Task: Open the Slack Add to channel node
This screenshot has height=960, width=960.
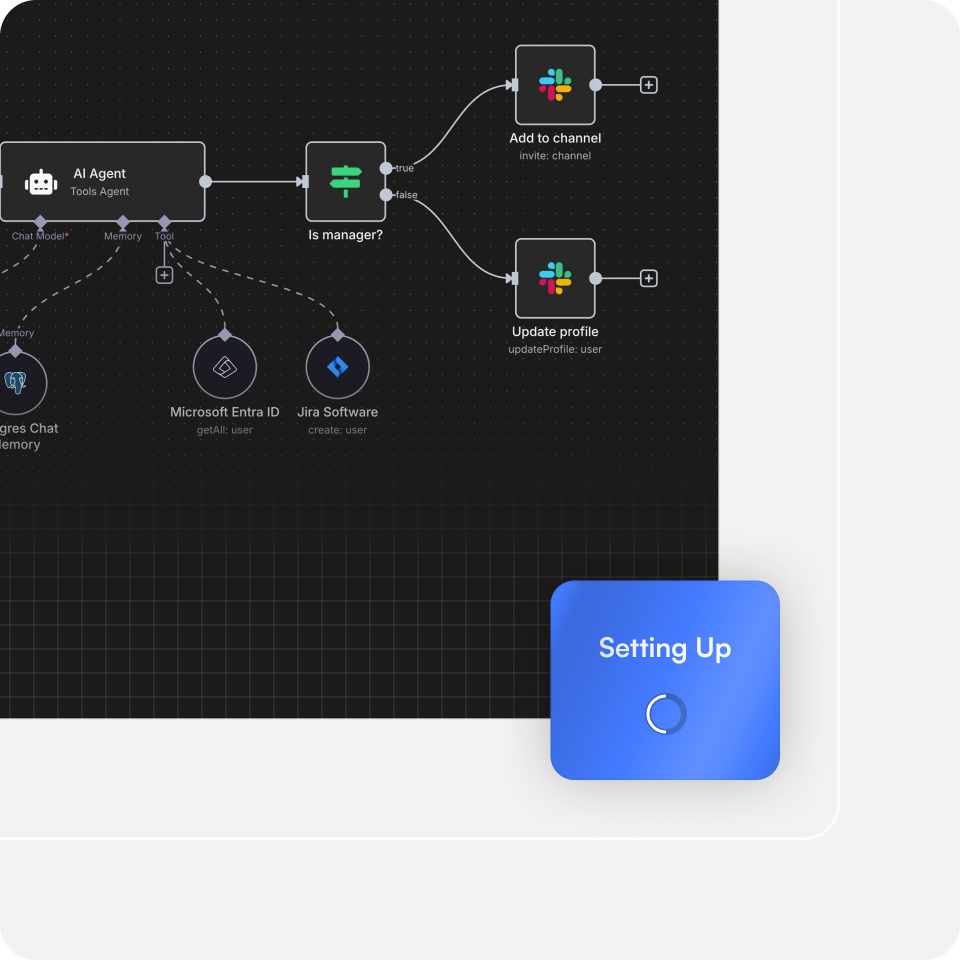Action: tap(555, 85)
